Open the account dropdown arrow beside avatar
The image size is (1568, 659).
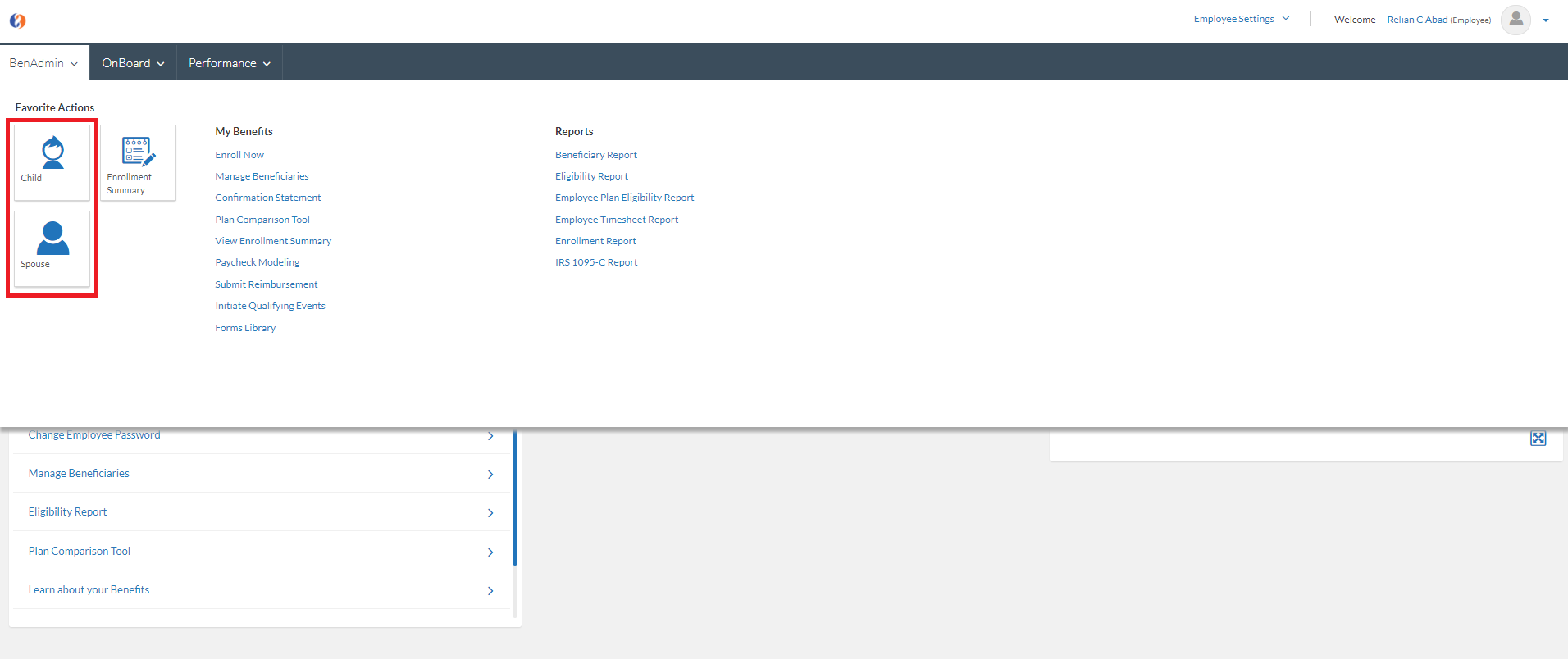point(1546,20)
